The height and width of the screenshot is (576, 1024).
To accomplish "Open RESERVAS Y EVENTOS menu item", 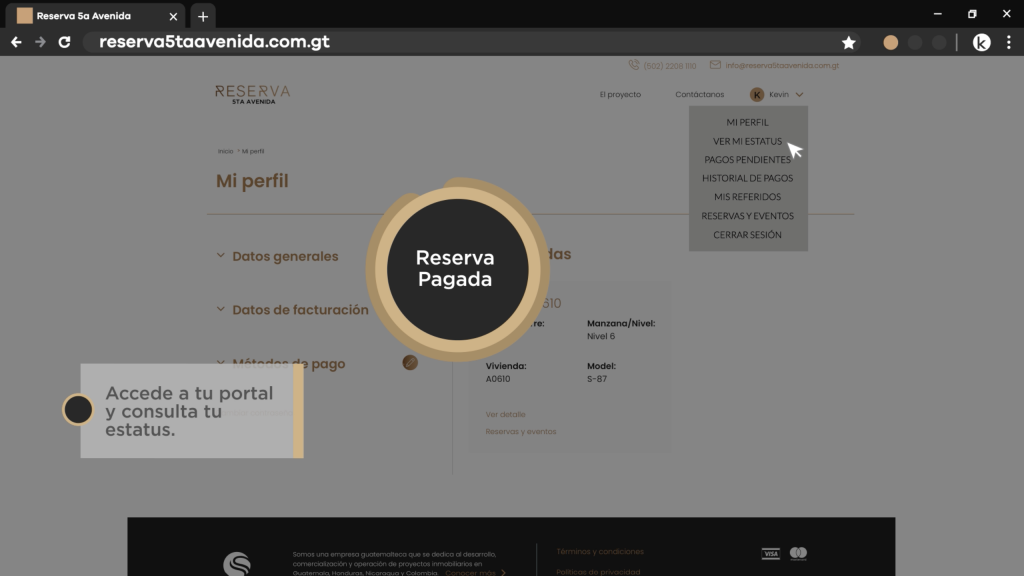I will tap(747, 216).
